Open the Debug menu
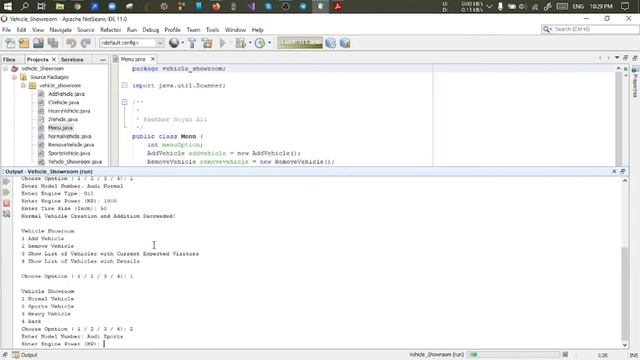This screenshot has width=640, height=360. click(151, 30)
